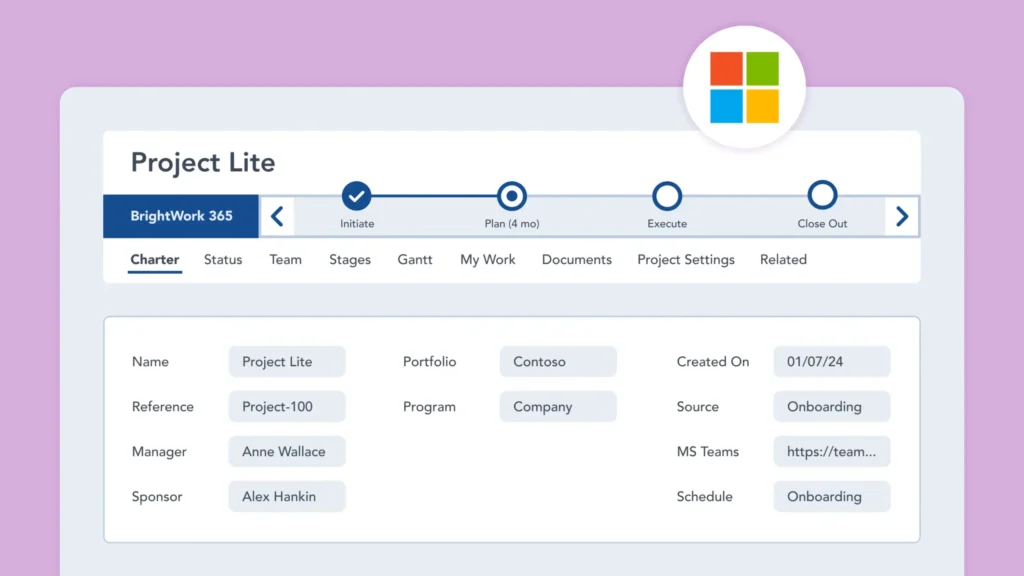Click the BrightWork 365 badge
The image size is (1024, 576).
coord(180,215)
